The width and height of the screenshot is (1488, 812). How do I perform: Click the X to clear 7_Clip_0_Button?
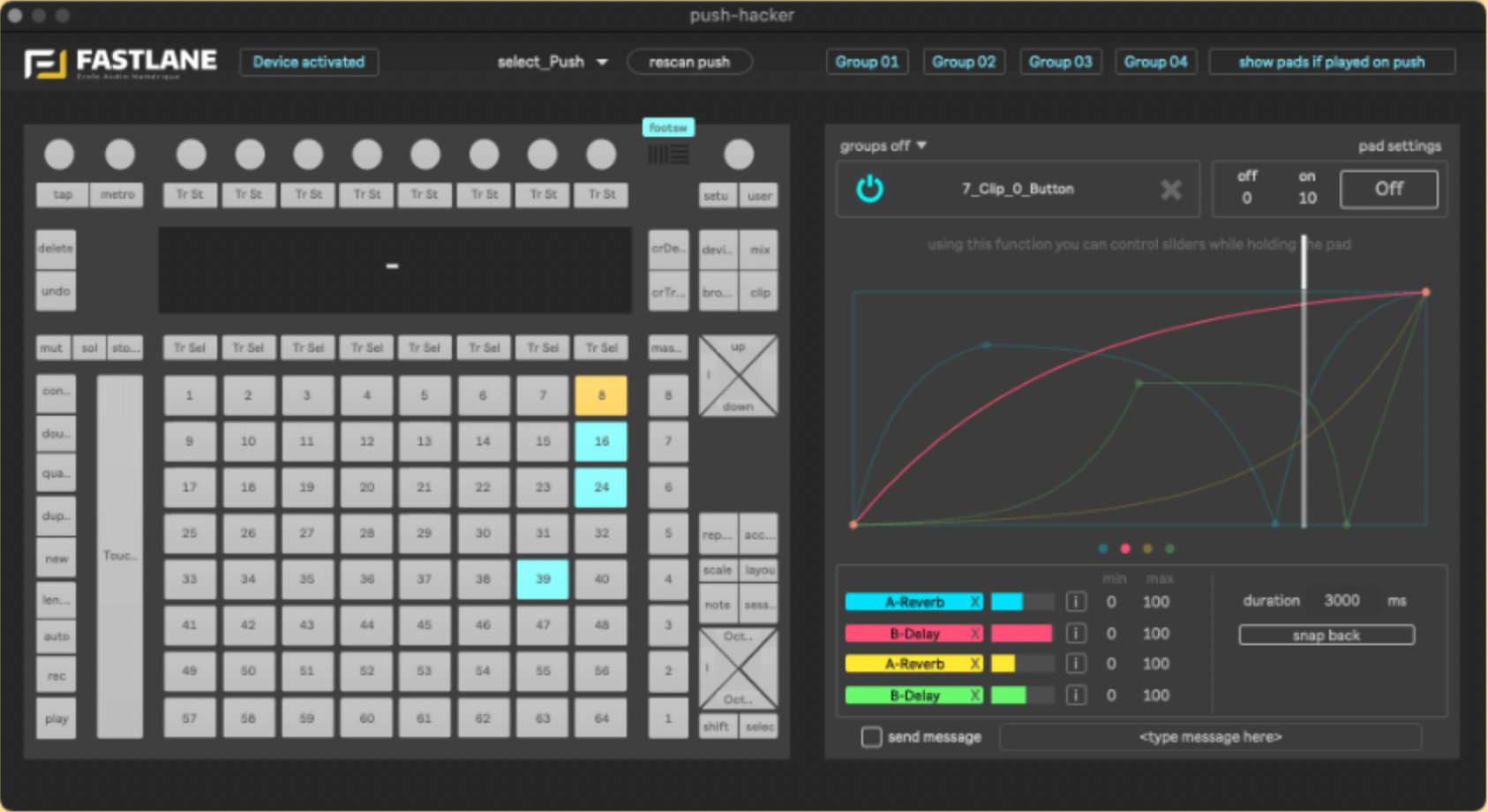(x=1171, y=189)
